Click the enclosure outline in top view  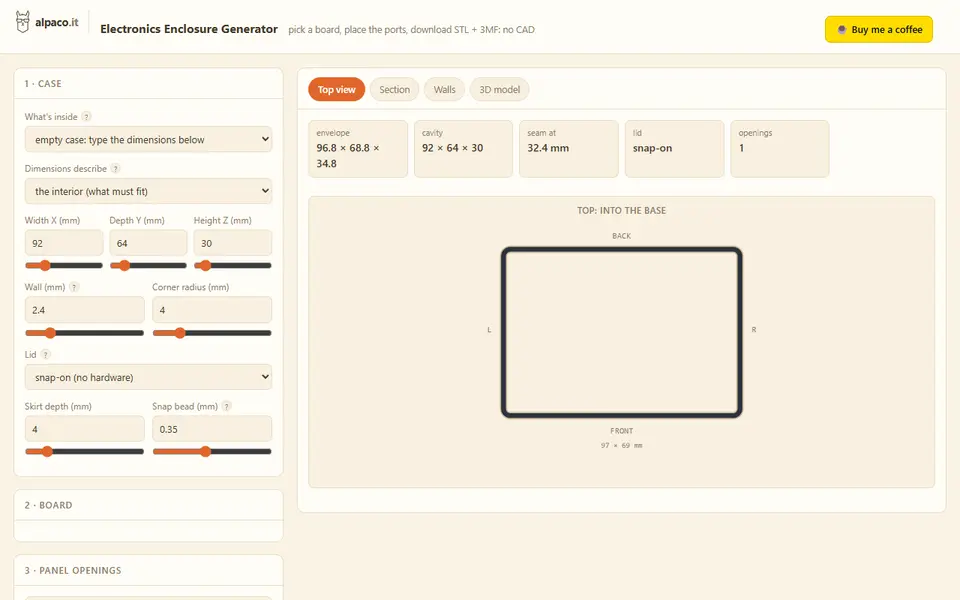tap(621, 332)
